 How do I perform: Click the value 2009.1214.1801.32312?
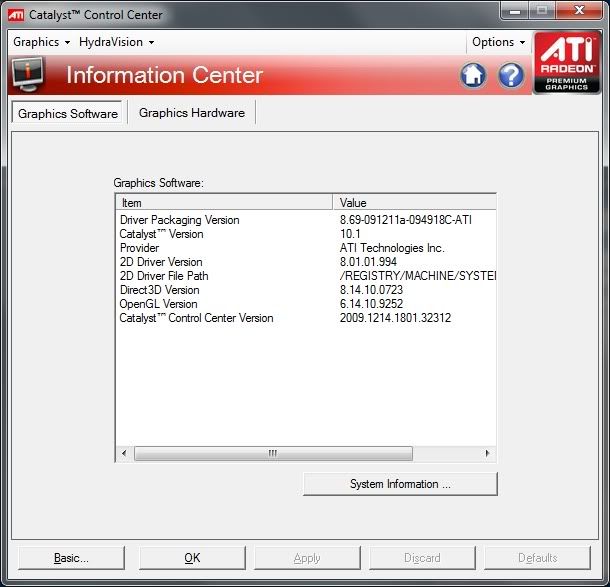[x=395, y=318]
